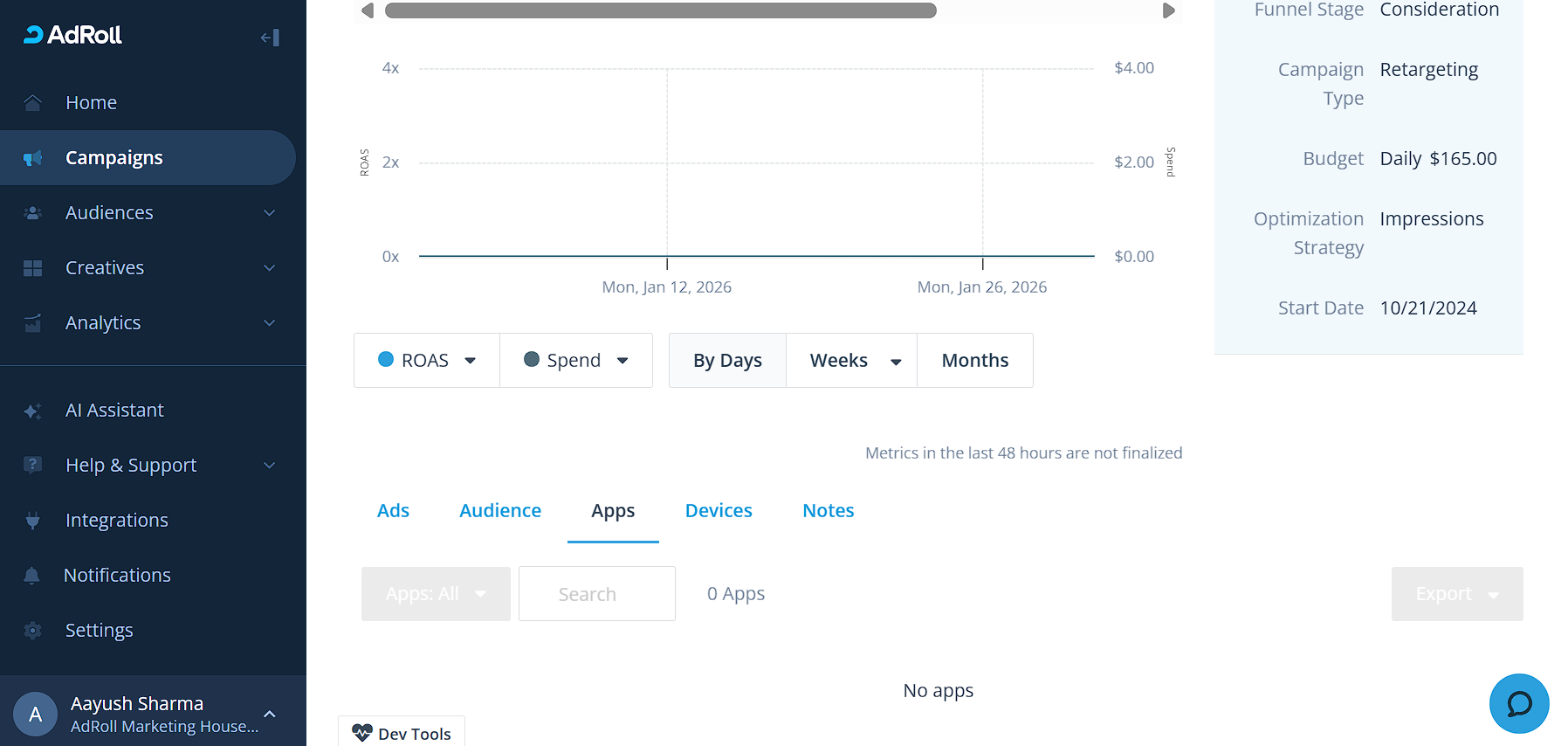Open the ROAS metric dropdown
1568x746 pixels.
pyautogui.click(x=427, y=361)
